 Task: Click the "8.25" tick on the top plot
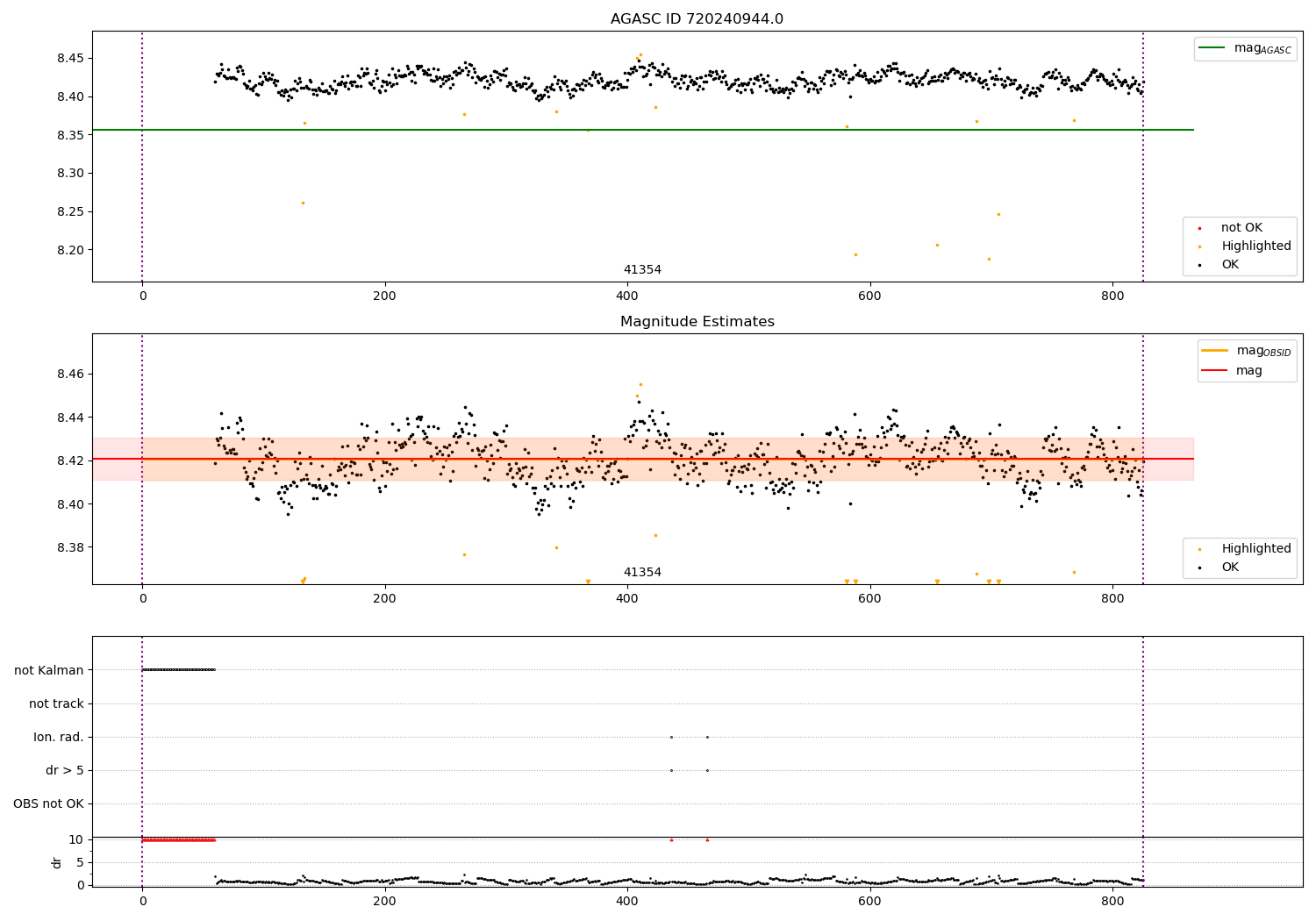point(71,211)
